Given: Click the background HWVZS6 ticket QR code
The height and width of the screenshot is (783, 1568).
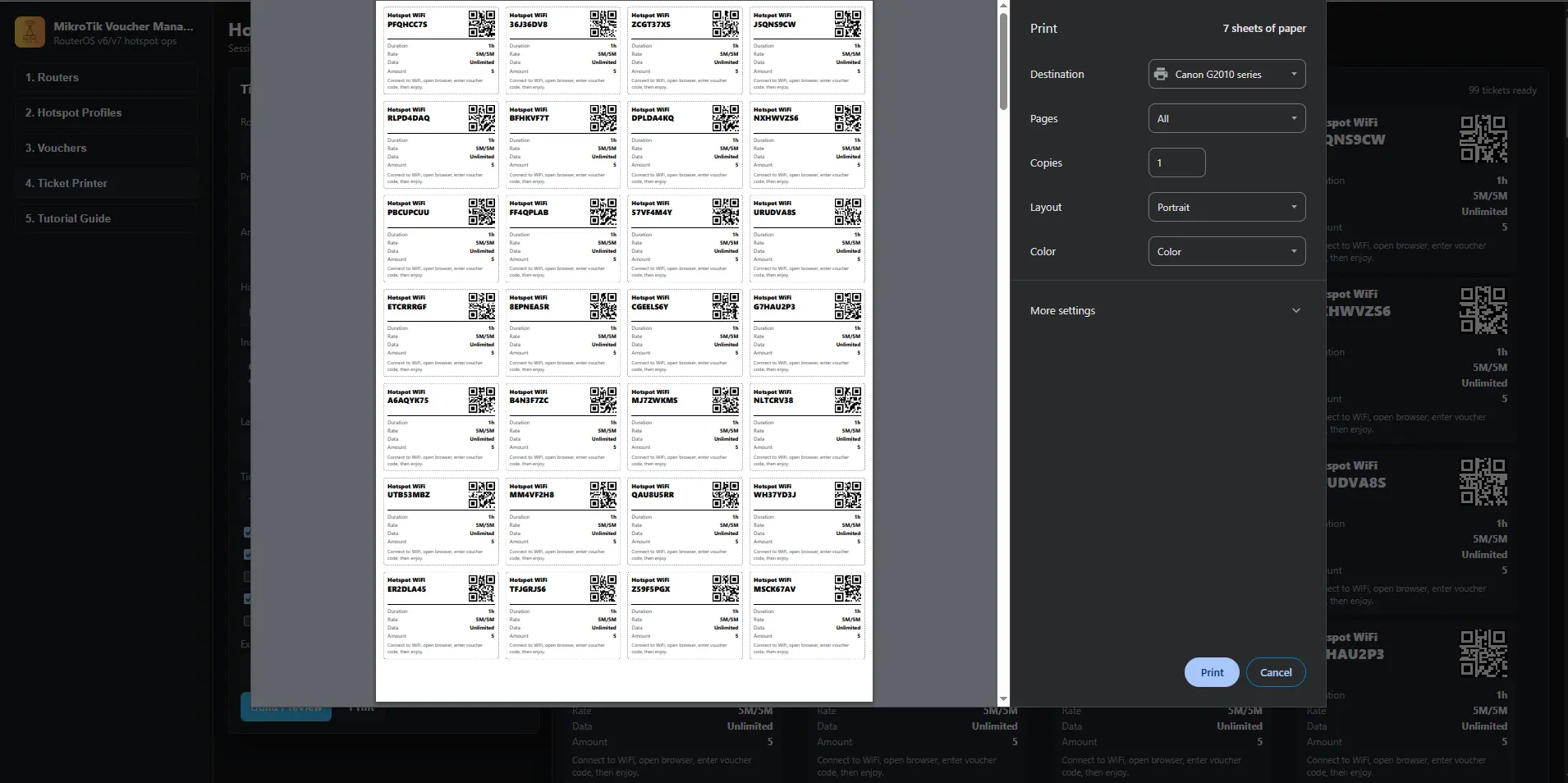Looking at the screenshot, I should (1483, 310).
